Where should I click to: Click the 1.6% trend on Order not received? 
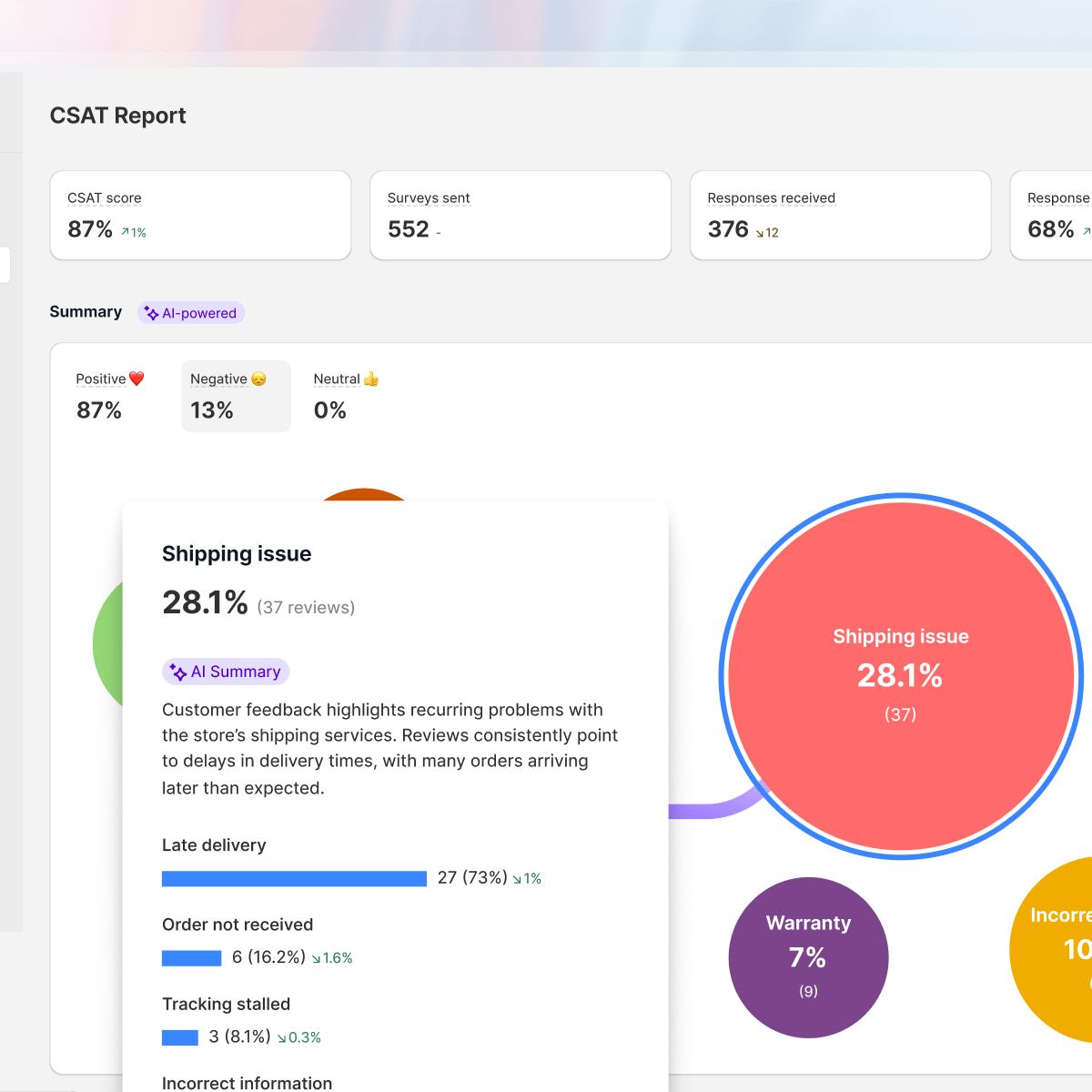[x=332, y=958]
